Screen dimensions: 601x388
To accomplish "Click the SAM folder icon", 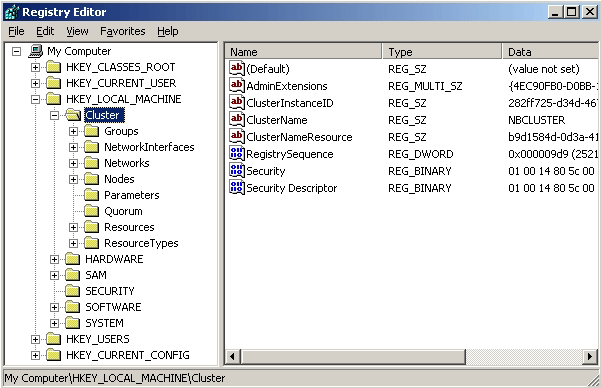I will [72, 275].
